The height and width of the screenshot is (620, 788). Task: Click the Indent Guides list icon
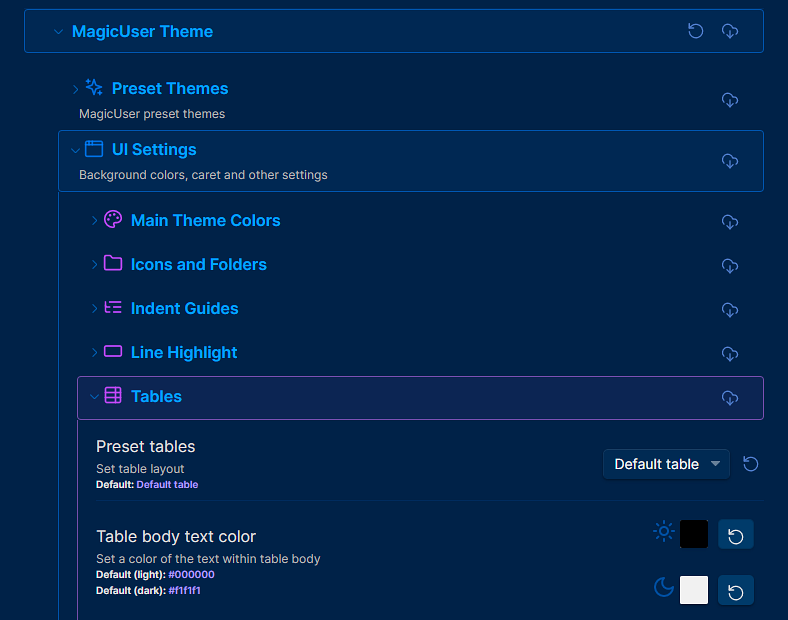(x=113, y=307)
